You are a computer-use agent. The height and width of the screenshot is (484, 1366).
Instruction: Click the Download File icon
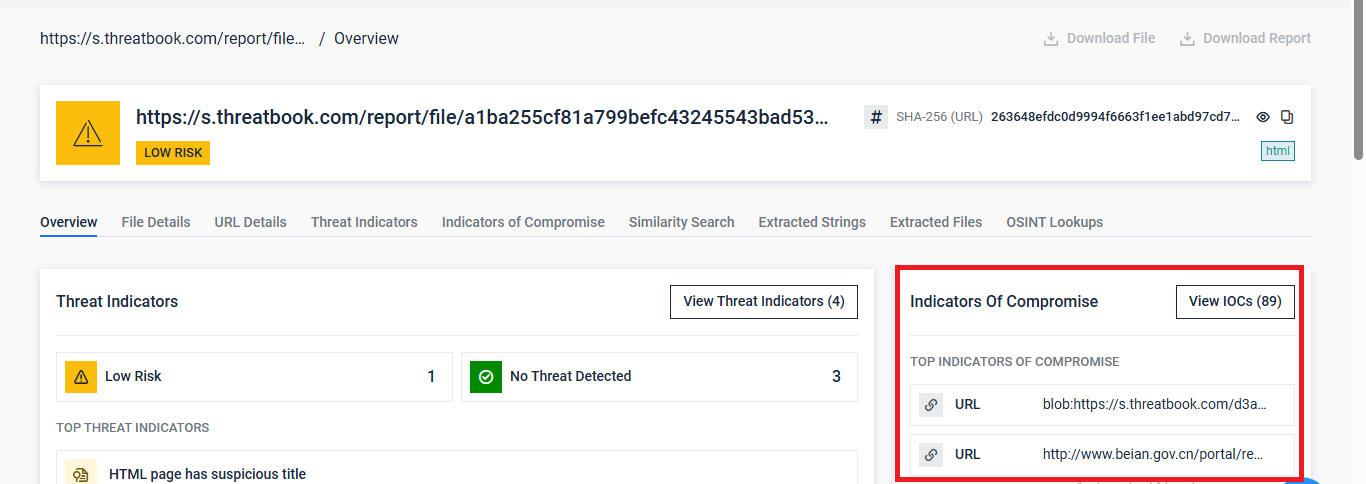tap(1051, 39)
